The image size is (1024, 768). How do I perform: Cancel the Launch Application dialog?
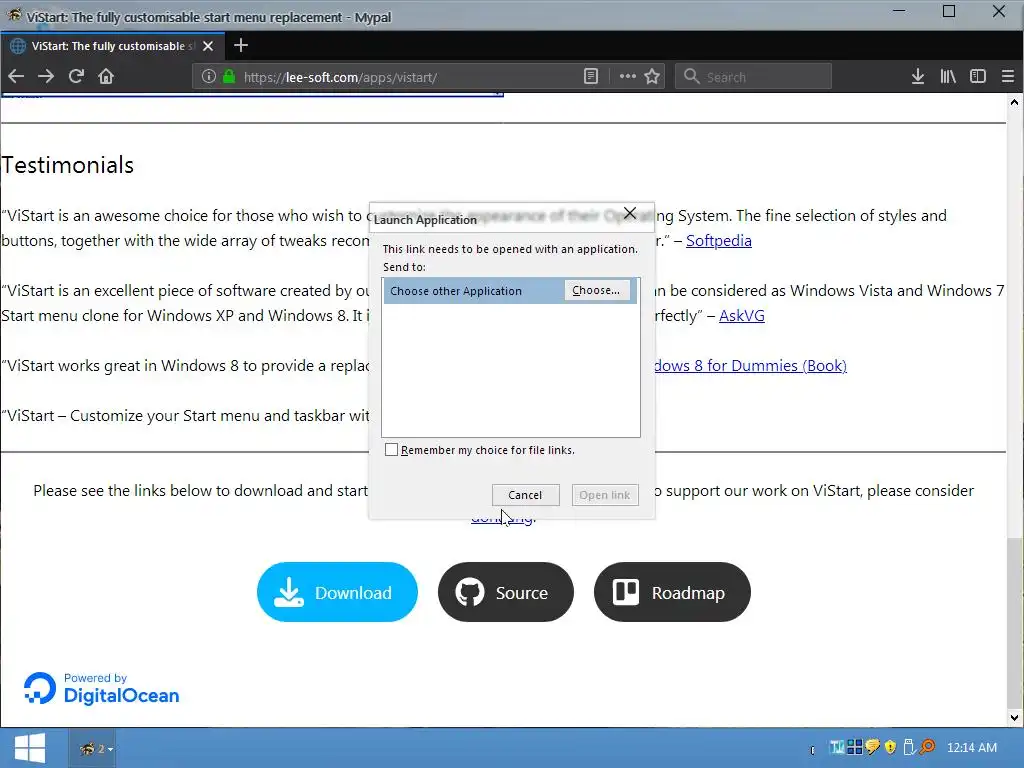coord(525,495)
